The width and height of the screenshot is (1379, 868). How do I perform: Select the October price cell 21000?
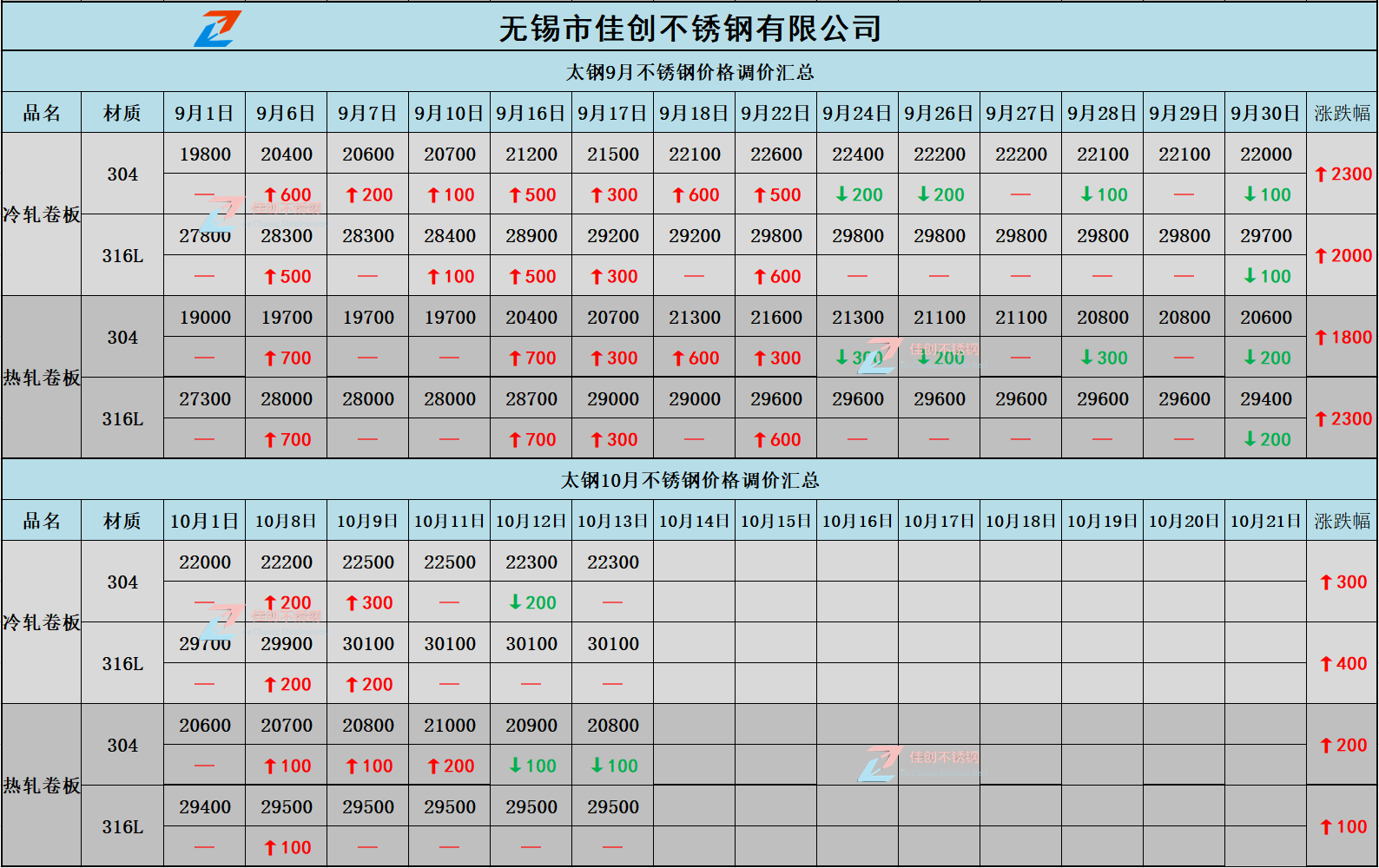tap(450, 725)
